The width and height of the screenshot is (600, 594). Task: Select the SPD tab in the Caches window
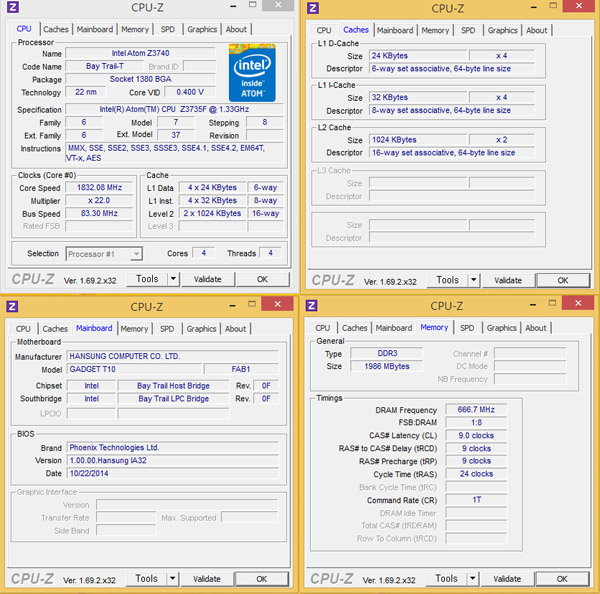pyautogui.click(x=468, y=30)
